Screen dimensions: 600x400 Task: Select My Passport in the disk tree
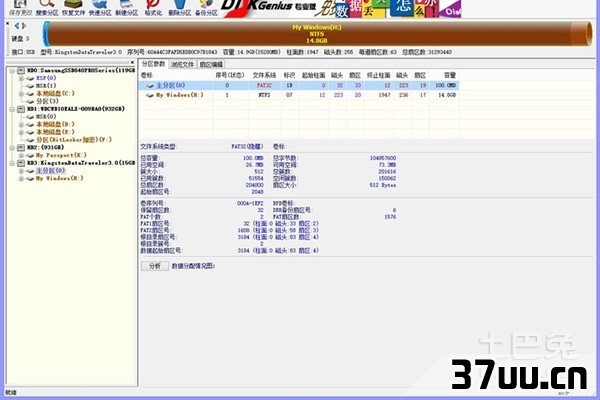[x=61, y=155]
